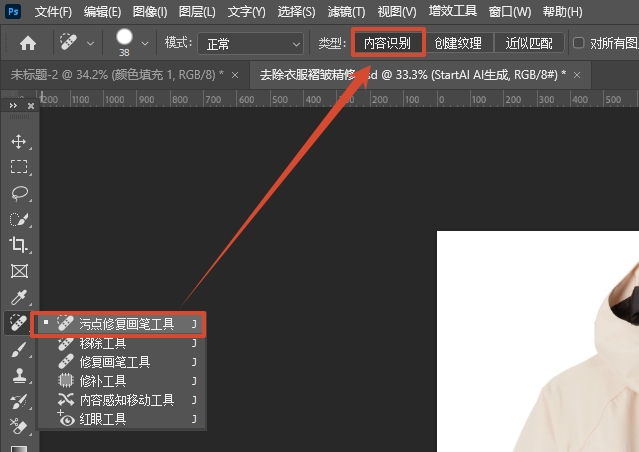Choose 红眼工具 from flyout
Viewport: 639px width, 452px height.
[x=122, y=419]
